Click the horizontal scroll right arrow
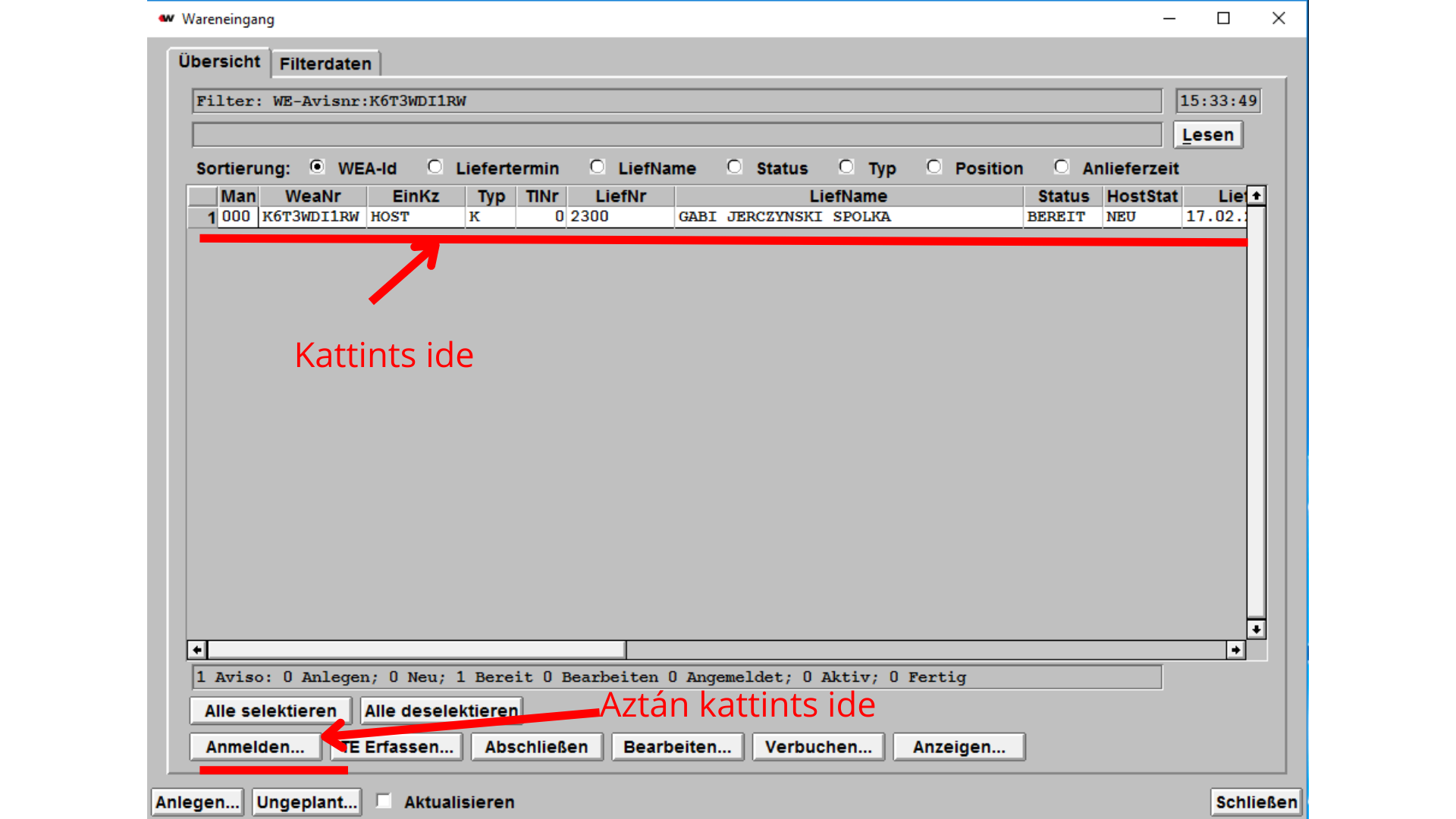This screenshot has width=1456, height=819. pyautogui.click(x=1236, y=650)
